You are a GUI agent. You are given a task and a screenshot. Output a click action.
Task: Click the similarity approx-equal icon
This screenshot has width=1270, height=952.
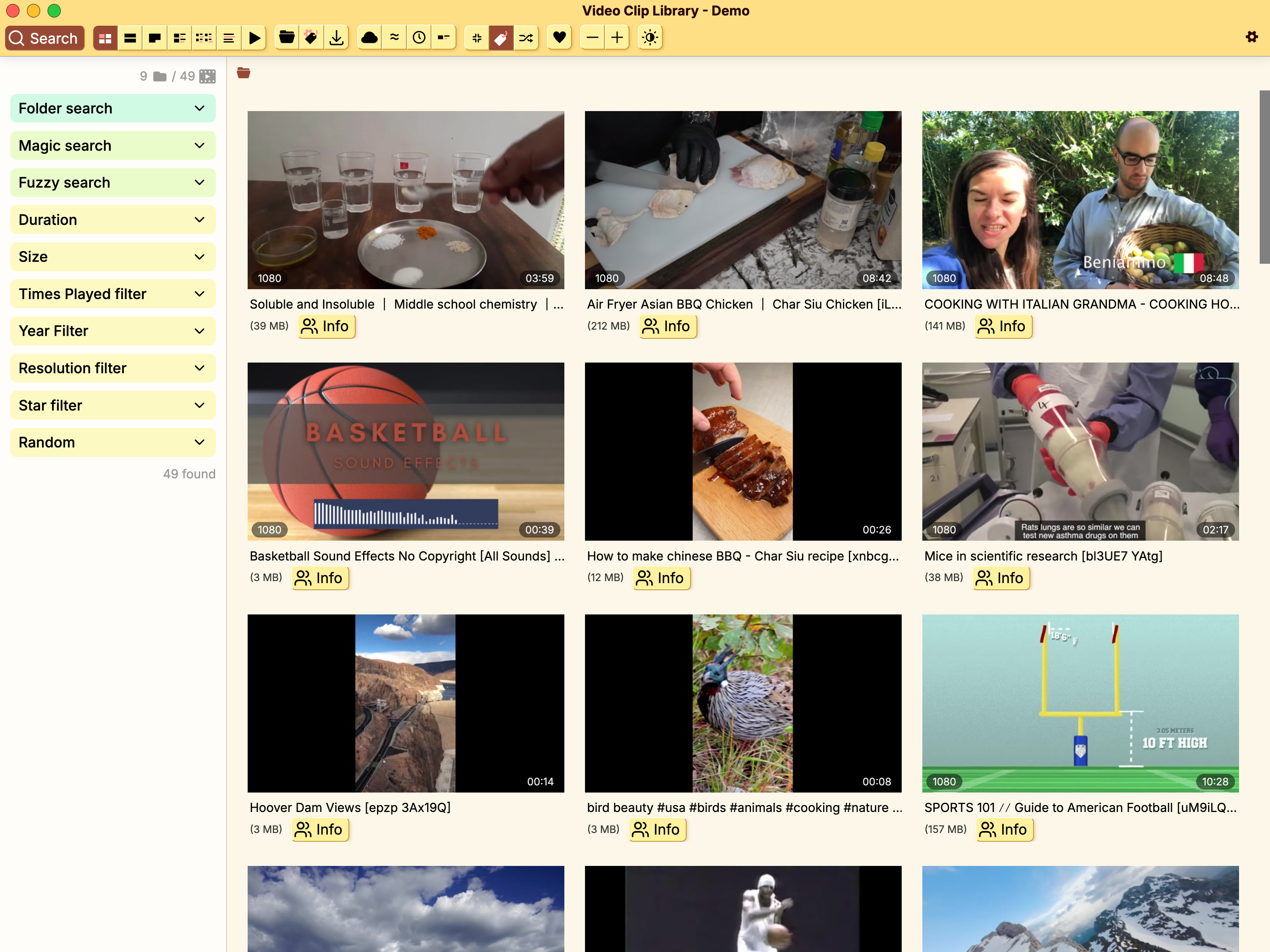coord(394,38)
